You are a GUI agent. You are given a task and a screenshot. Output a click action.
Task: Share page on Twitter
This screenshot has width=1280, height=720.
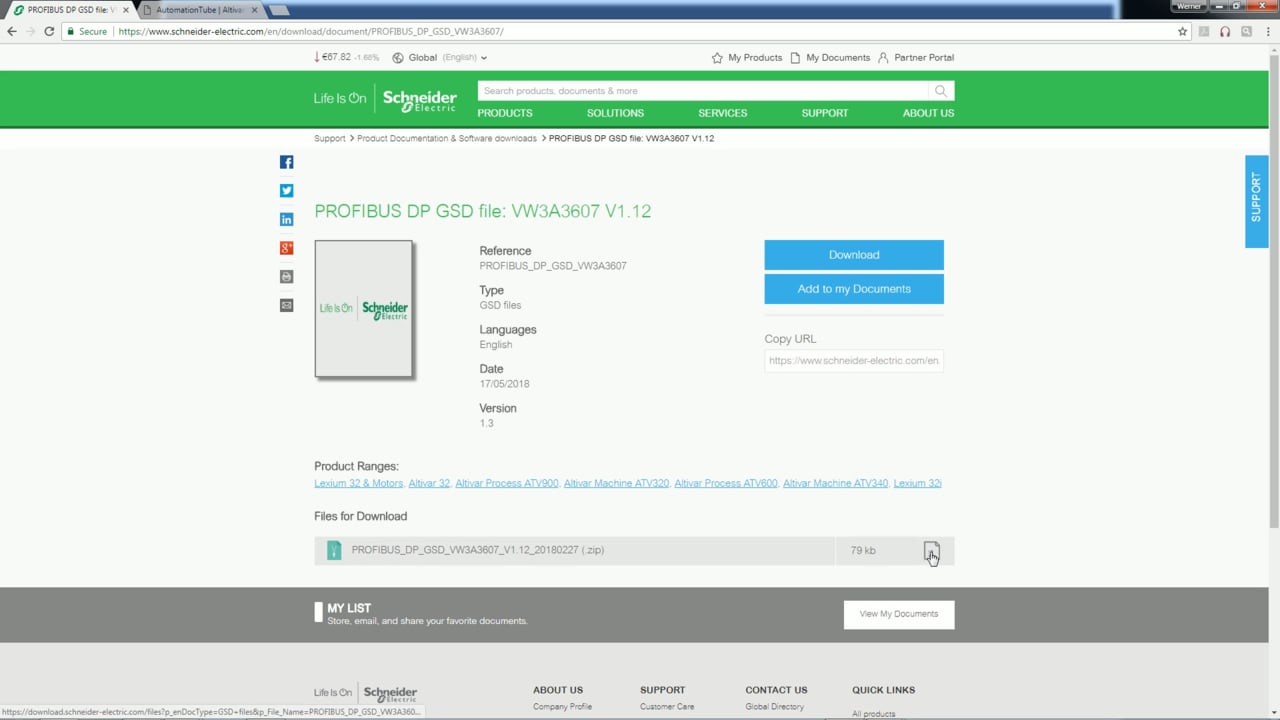(x=286, y=190)
